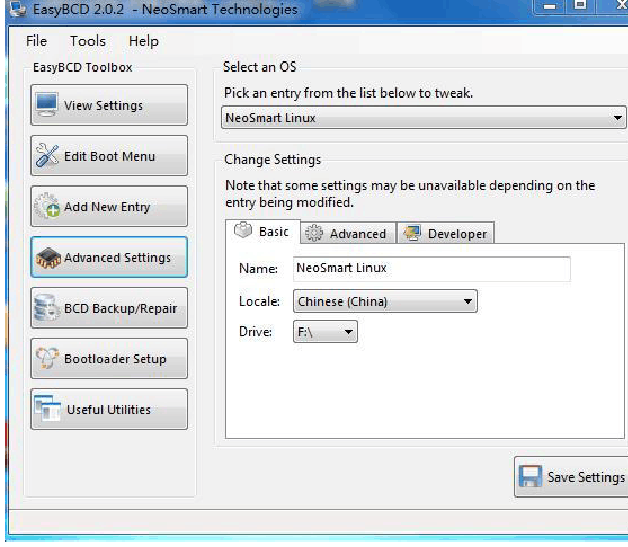Click the Name field containing NeoSmart Linux
628x547 pixels.
432,268
